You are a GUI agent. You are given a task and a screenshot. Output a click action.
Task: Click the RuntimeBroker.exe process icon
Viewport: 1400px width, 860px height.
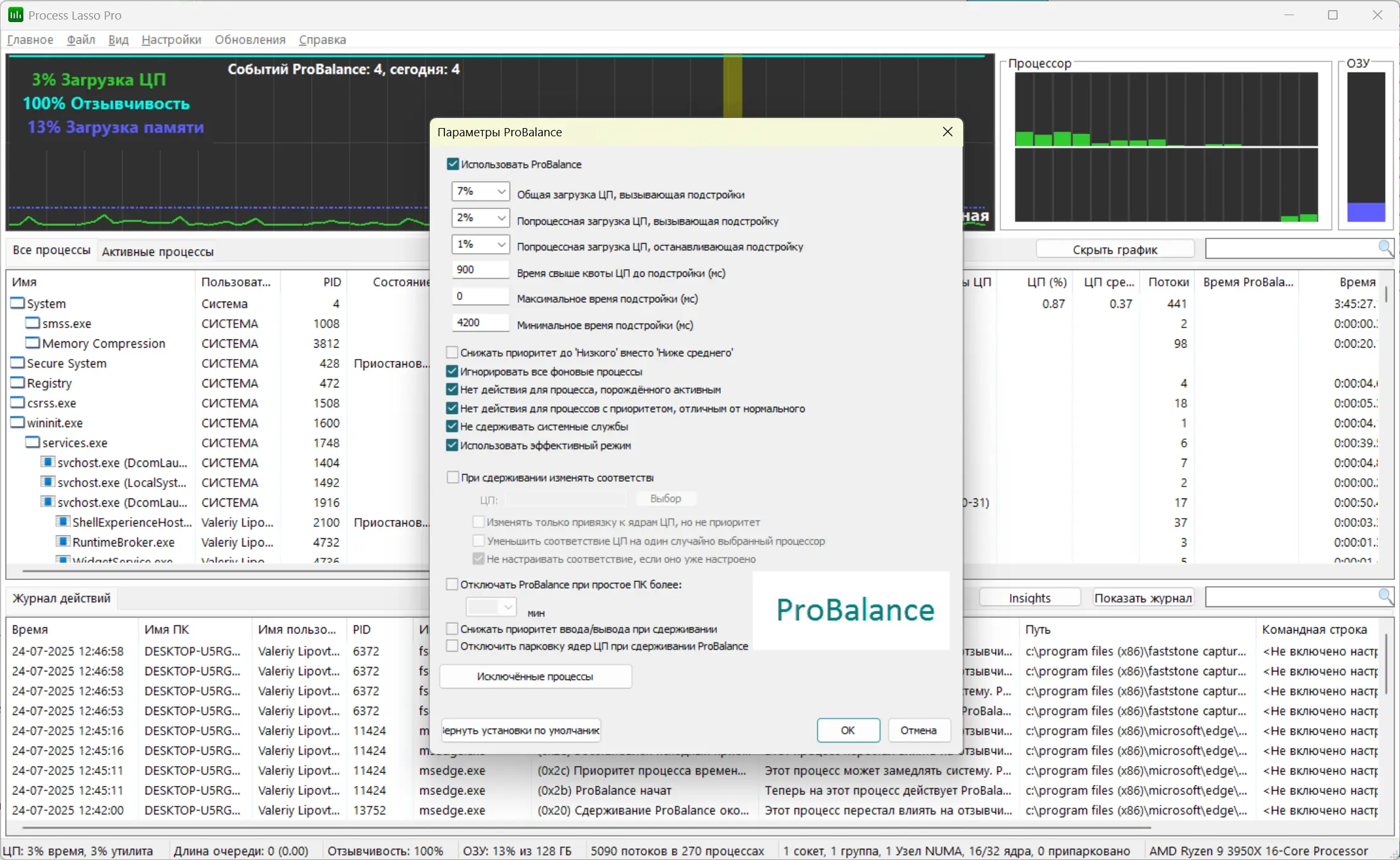coord(63,541)
